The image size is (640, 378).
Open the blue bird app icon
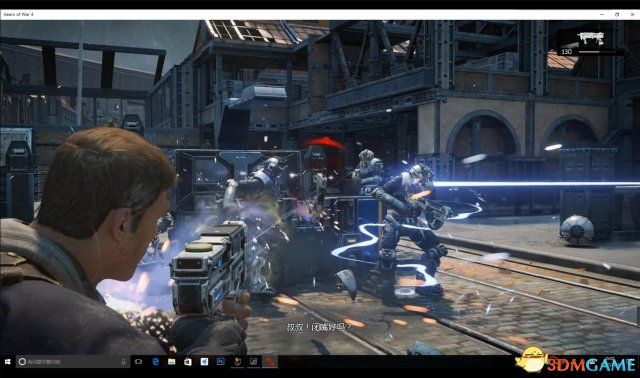[x=204, y=362]
